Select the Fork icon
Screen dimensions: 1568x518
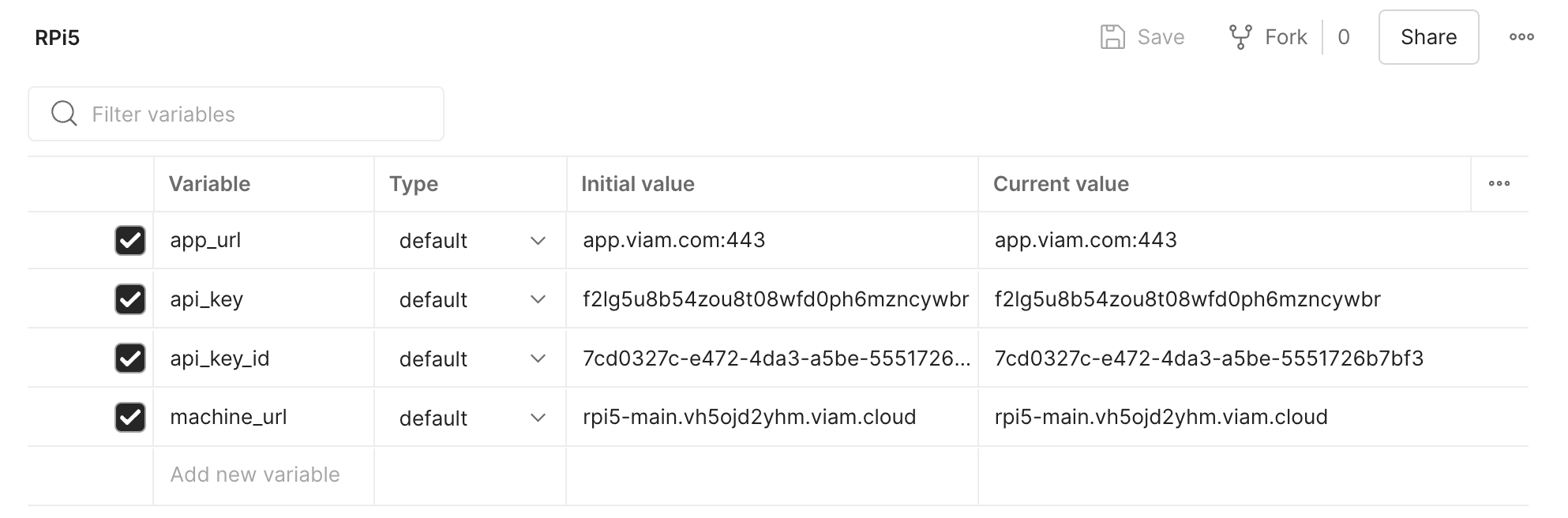click(1240, 36)
